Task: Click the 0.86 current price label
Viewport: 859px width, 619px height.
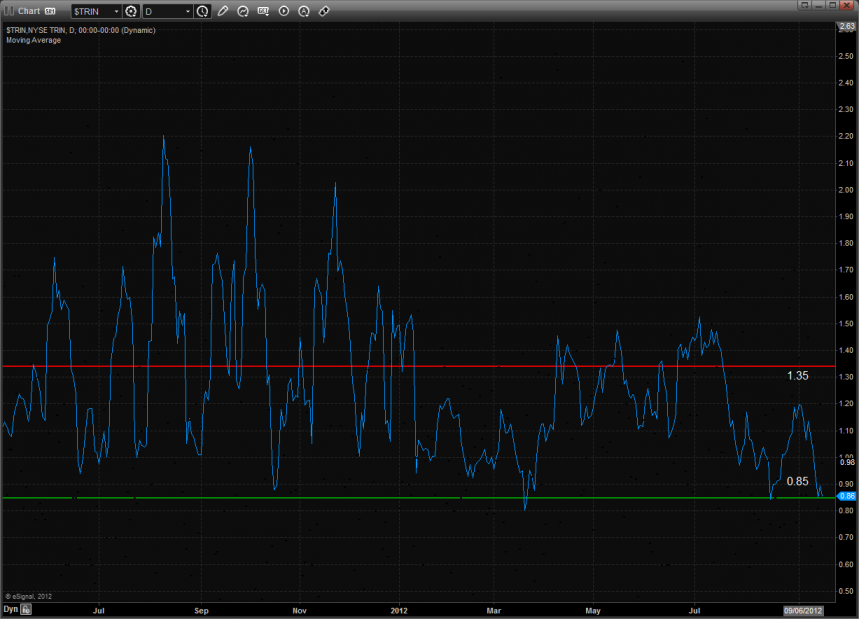Action: (845, 495)
